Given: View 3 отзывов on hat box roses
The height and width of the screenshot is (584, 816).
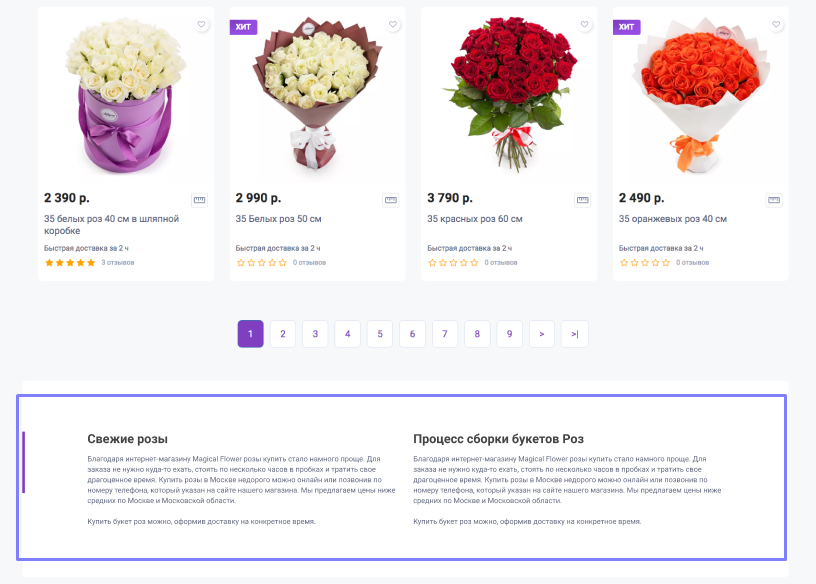Looking at the screenshot, I should [118, 263].
